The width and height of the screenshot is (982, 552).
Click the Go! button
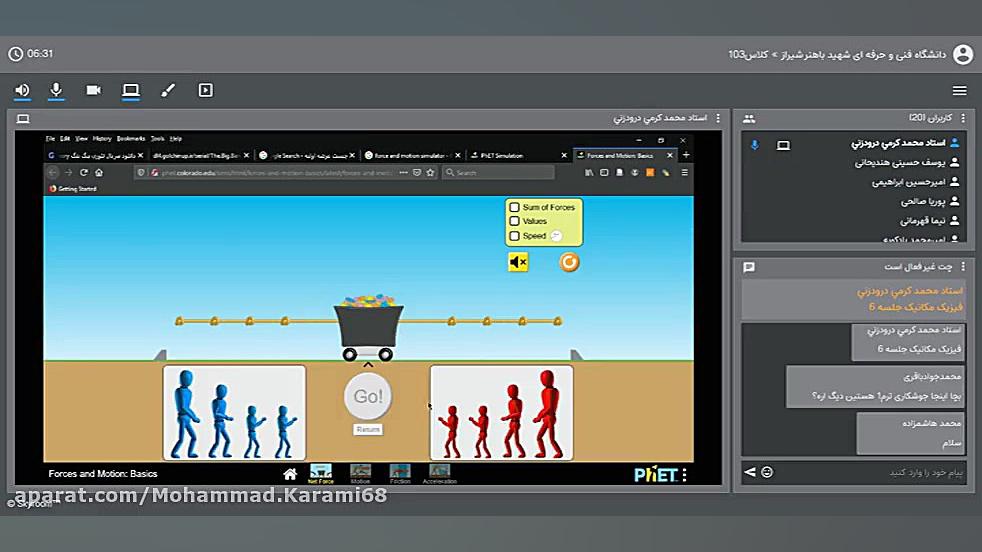coord(368,396)
